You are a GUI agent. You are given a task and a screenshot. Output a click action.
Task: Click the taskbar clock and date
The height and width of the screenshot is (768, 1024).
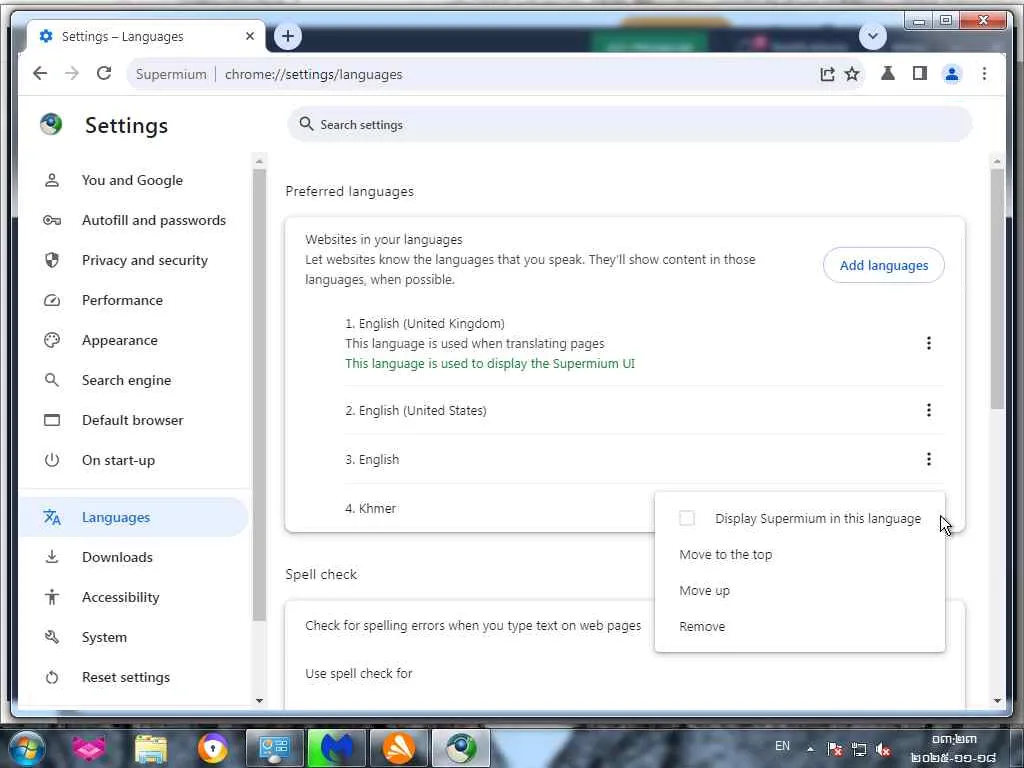click(x=954, y=748)
